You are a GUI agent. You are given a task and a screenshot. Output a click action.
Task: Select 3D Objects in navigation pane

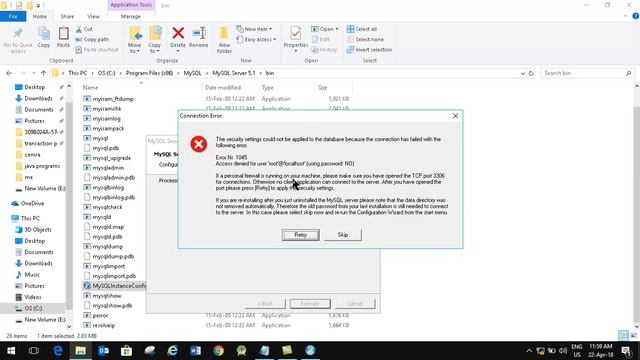[x=38, y=230]
